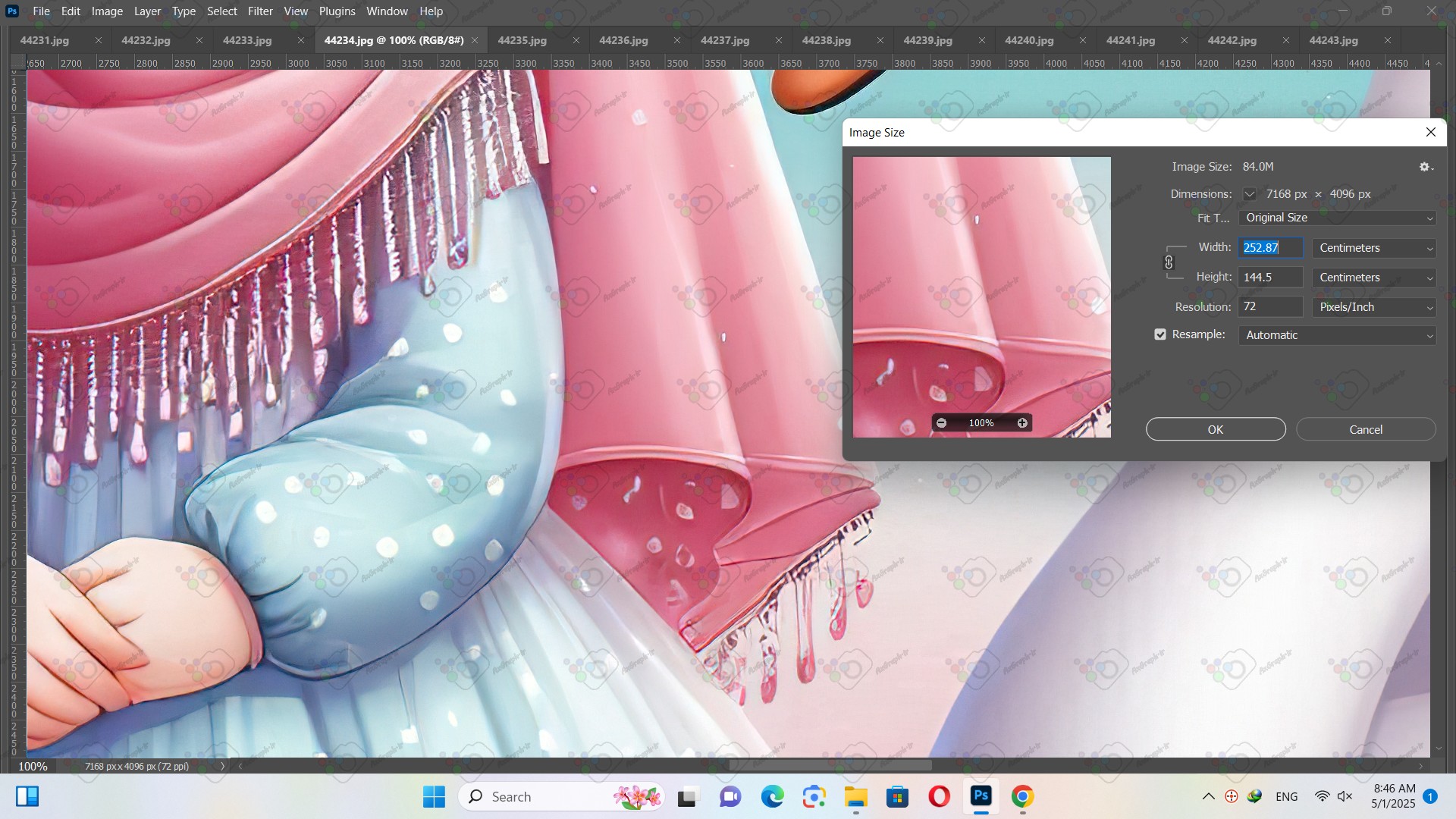This screenshot has width=1456, height=819.
Task: Toggle the constrain proportions chain link icon
Action: click(x=1169, y=262)
